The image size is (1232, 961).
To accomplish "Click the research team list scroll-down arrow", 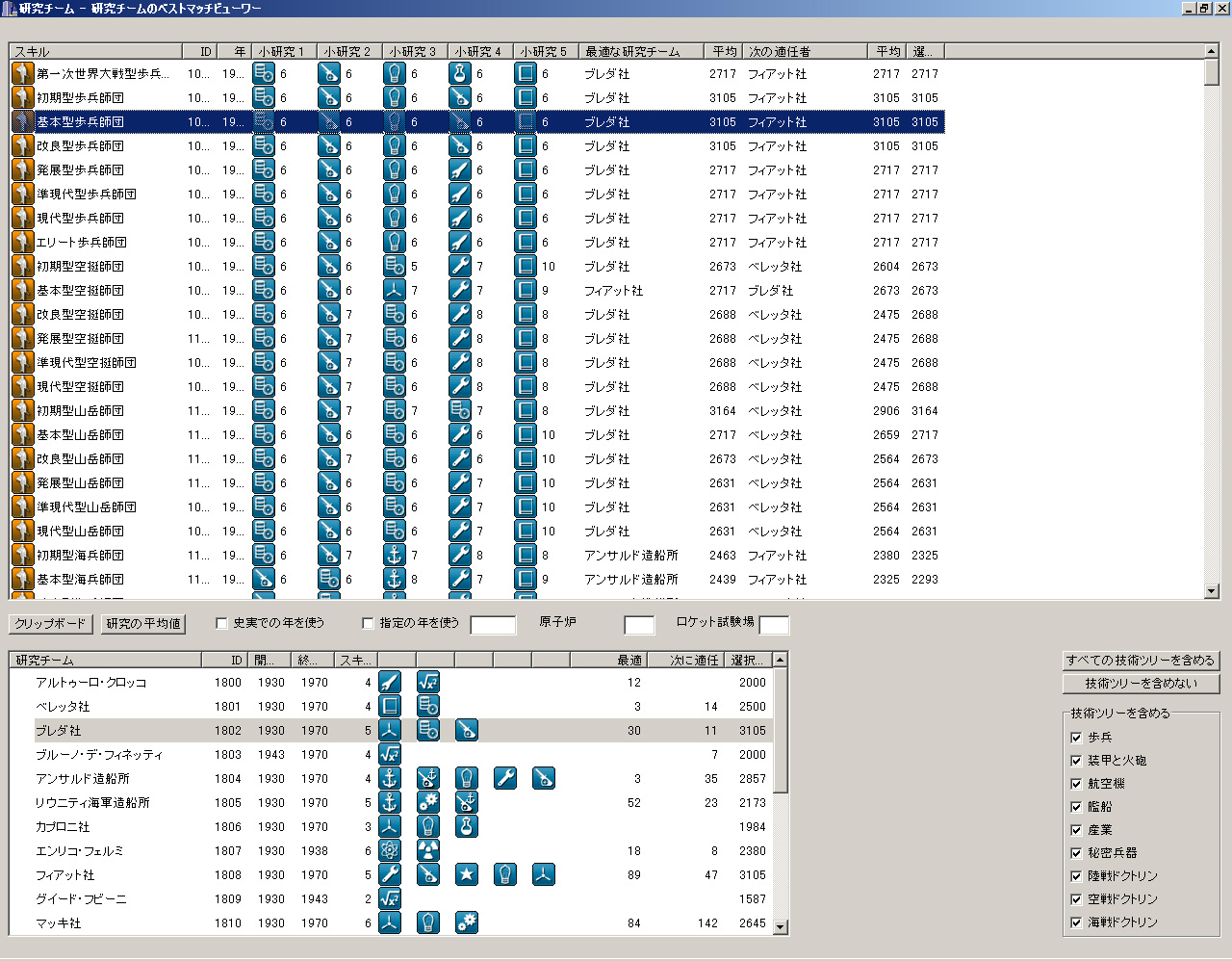I will tap(780, 927).
